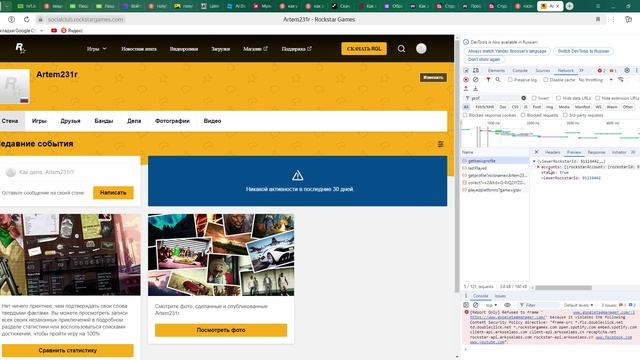Click Посмотреть фото button
Image resolution: width=640 pixels, height=360 pixels.
[221, 330]
